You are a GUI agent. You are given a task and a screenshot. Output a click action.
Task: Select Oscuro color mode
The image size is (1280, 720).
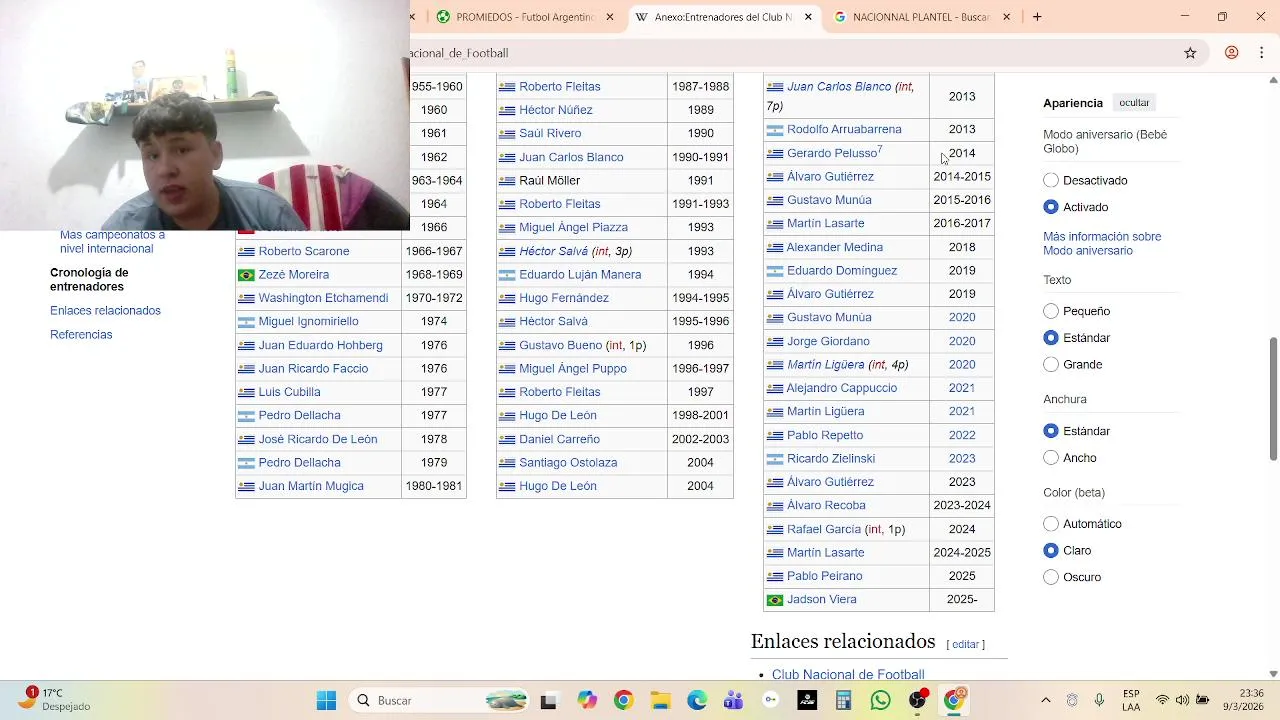click(1051, 577)
